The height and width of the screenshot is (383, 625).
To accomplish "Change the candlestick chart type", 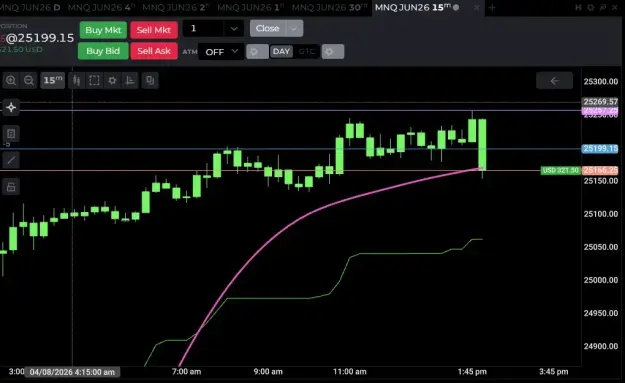I will coord(77,81).
